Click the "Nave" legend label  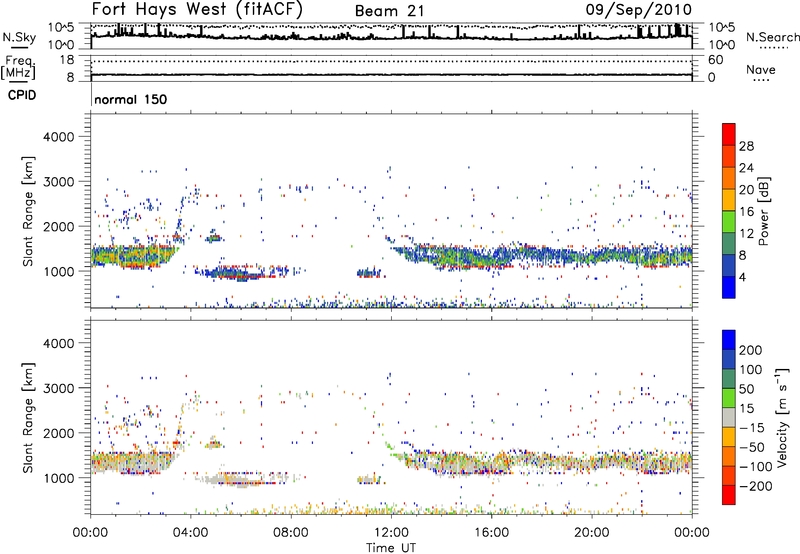(x=761, y=69)
